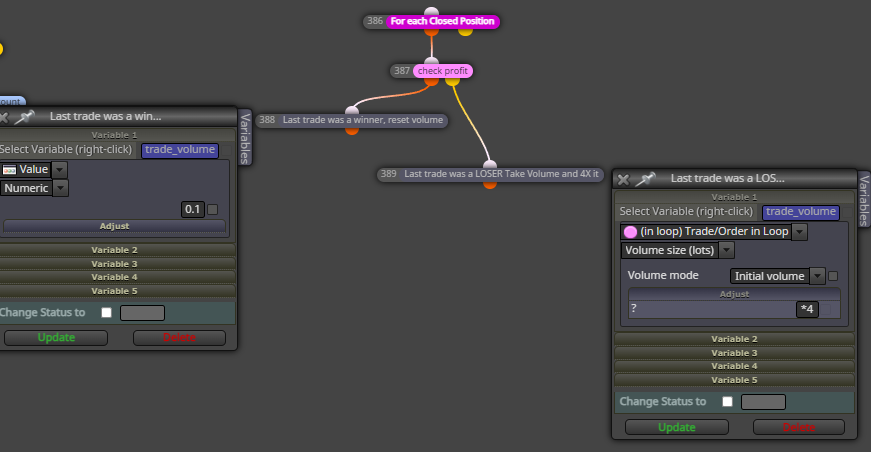Viewport: 871px width, 452px height.
Task: Open the Variables side tab on the left panel
Action: [x=245, y=138]
